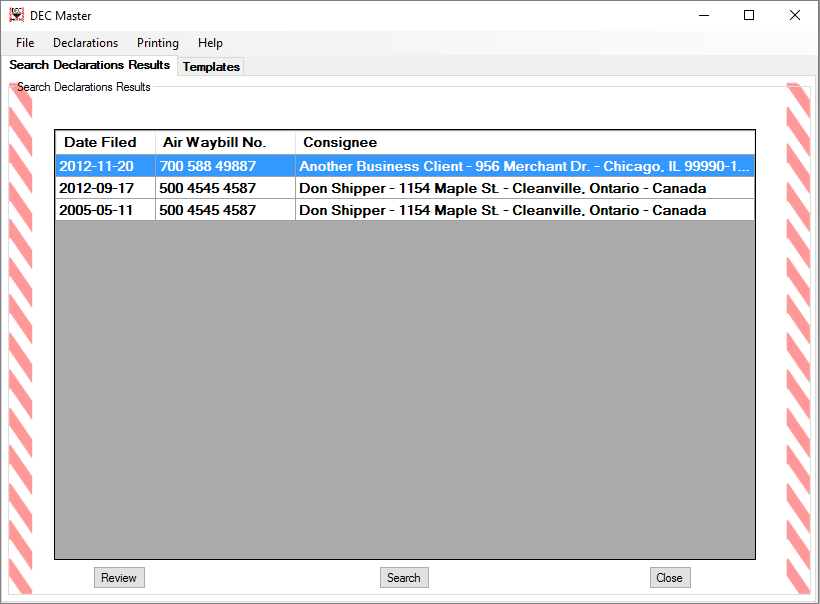820x604 pixels.
Task: Open the Declarations menu
Action: [x=86, y=43]
